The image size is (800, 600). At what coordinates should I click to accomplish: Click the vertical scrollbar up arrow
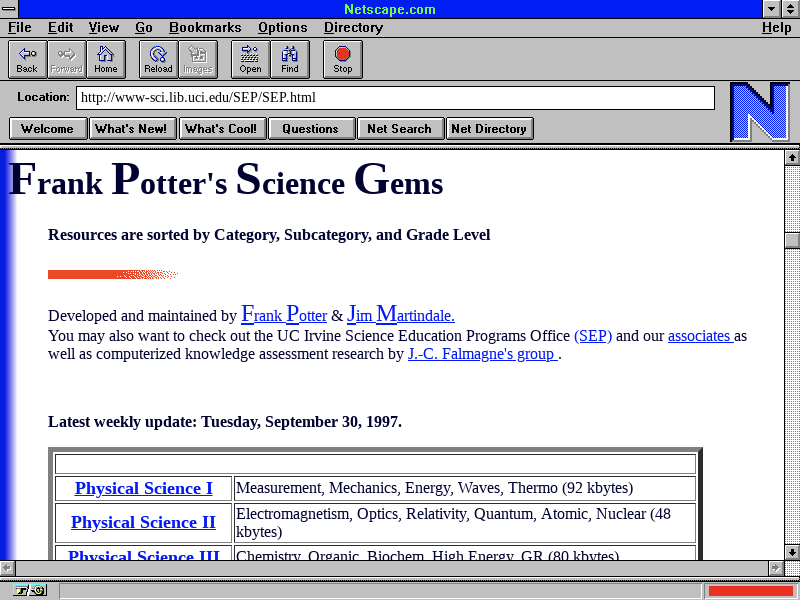click(x=792, y=157)
